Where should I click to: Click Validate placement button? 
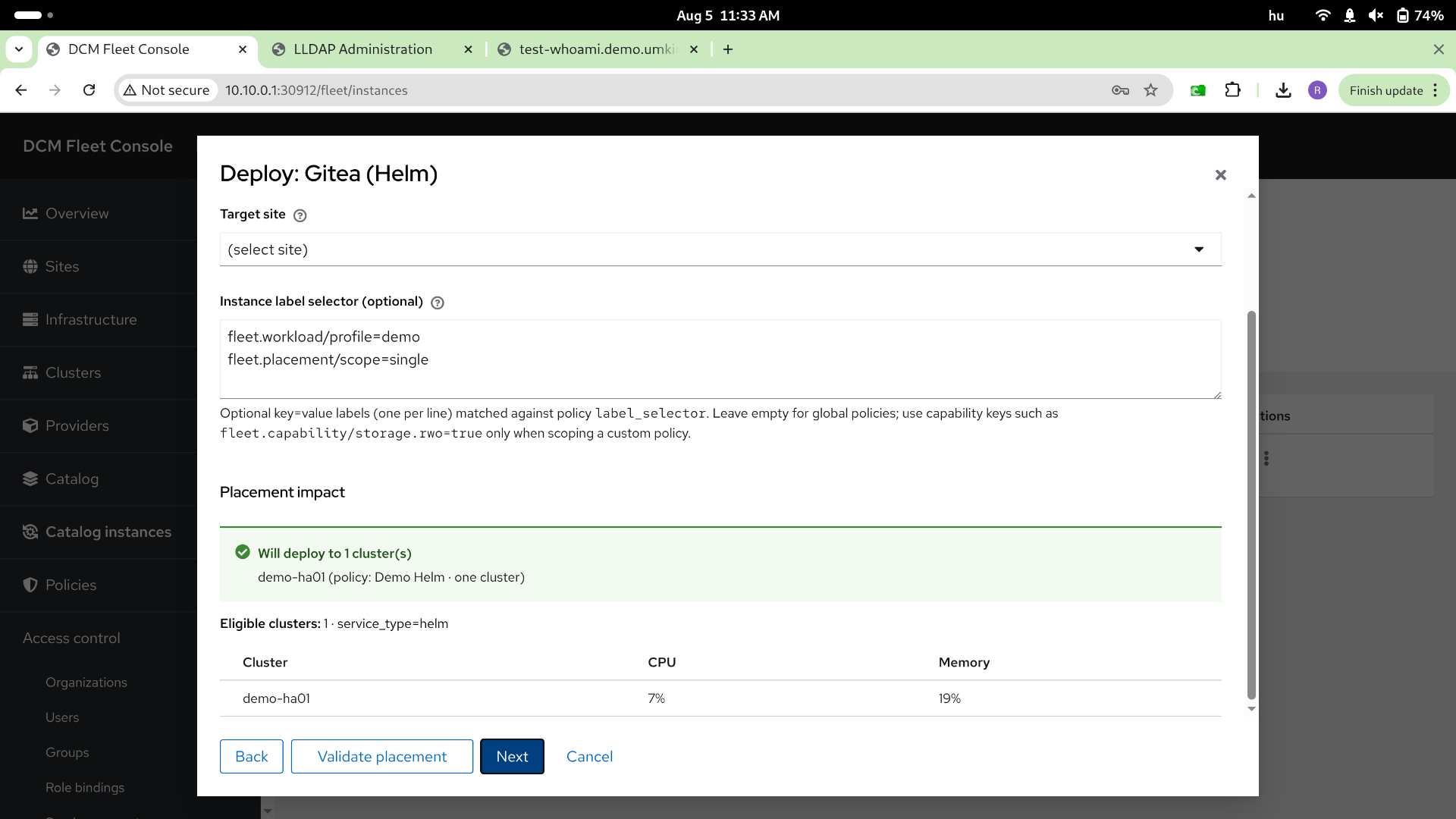(x=382, y=757)
